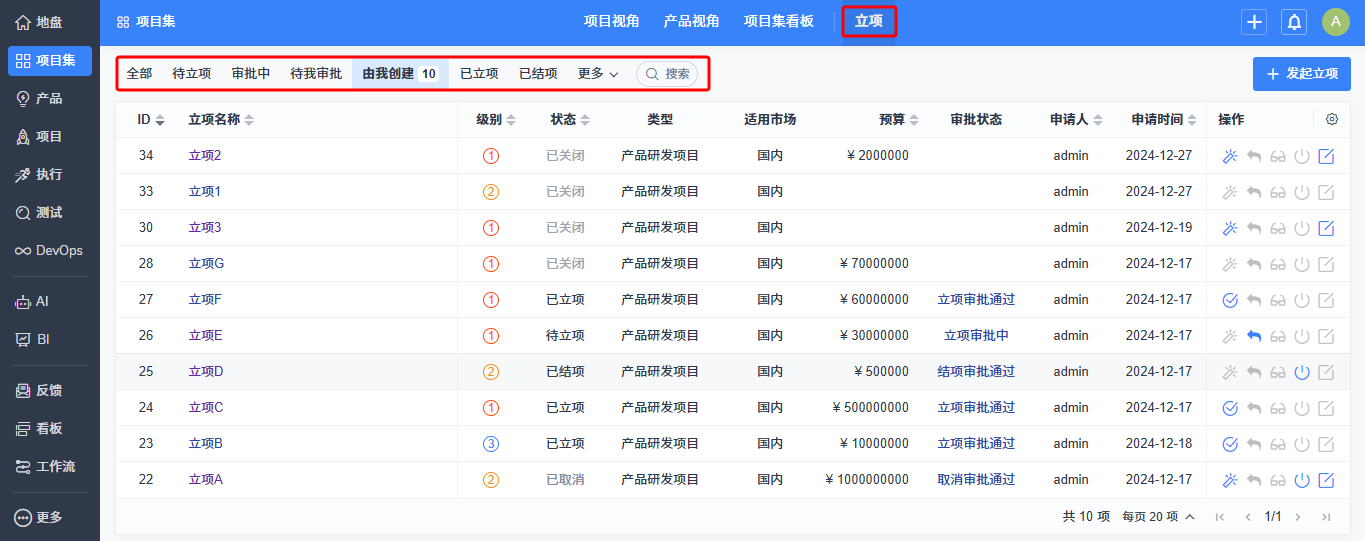Image resolution: width=1365 pixels, height=541 pixels.
Task: Open the 每页 20 项 page size dropdown
Action: point(1158,517)
